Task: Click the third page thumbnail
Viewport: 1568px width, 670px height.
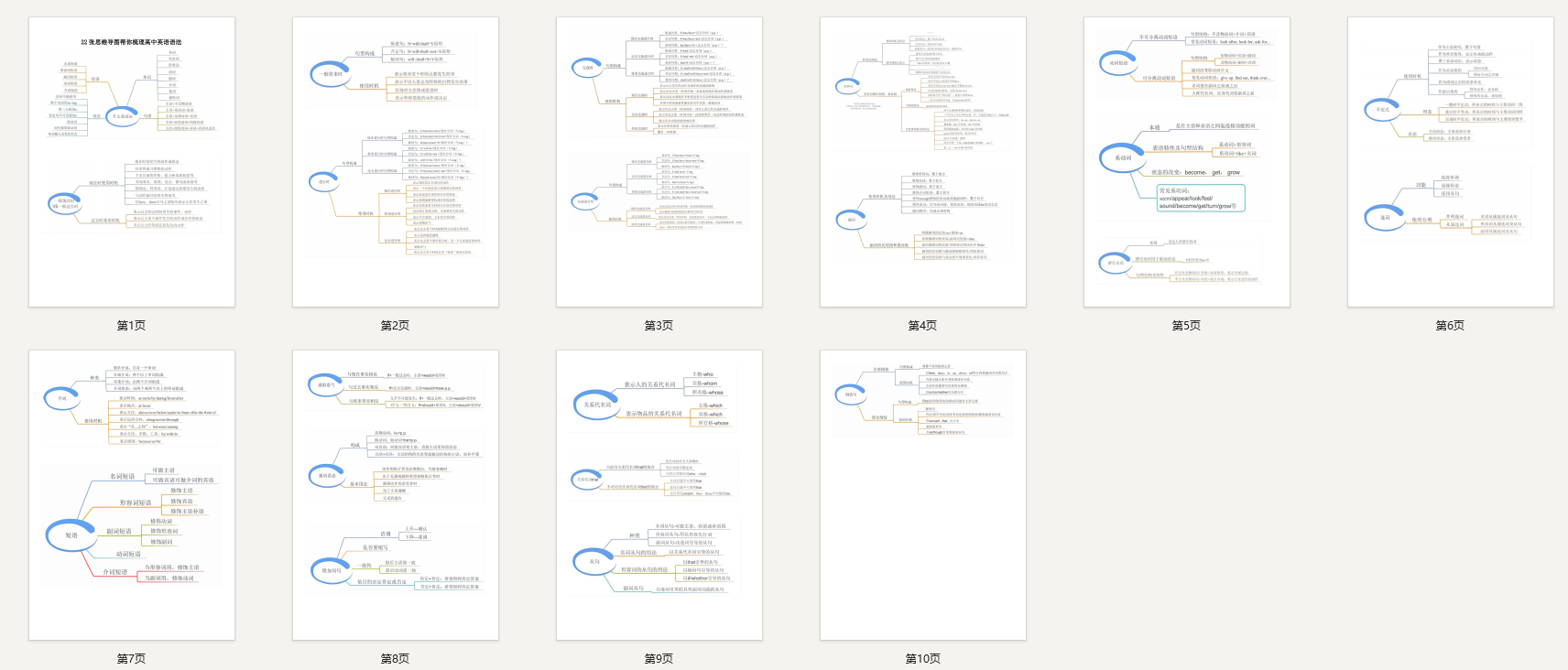Action: [659, 162]
